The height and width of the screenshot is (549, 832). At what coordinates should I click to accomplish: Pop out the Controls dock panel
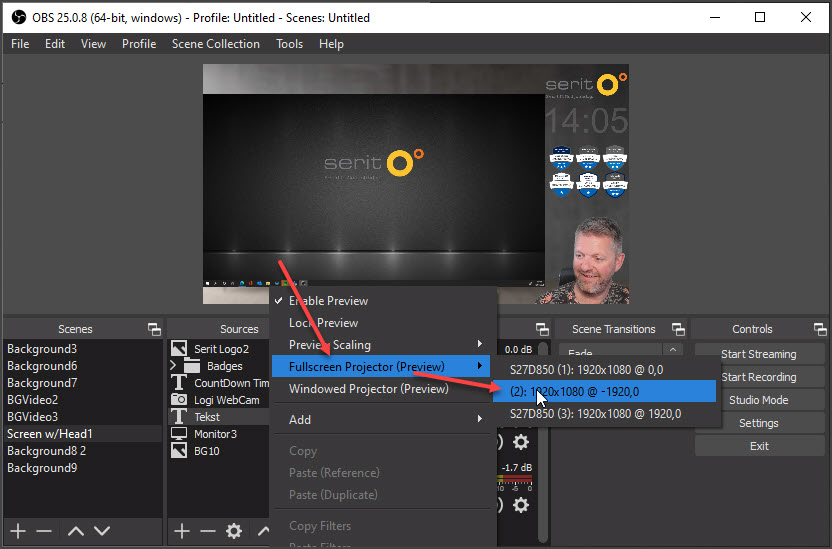[x=820, y=329]
